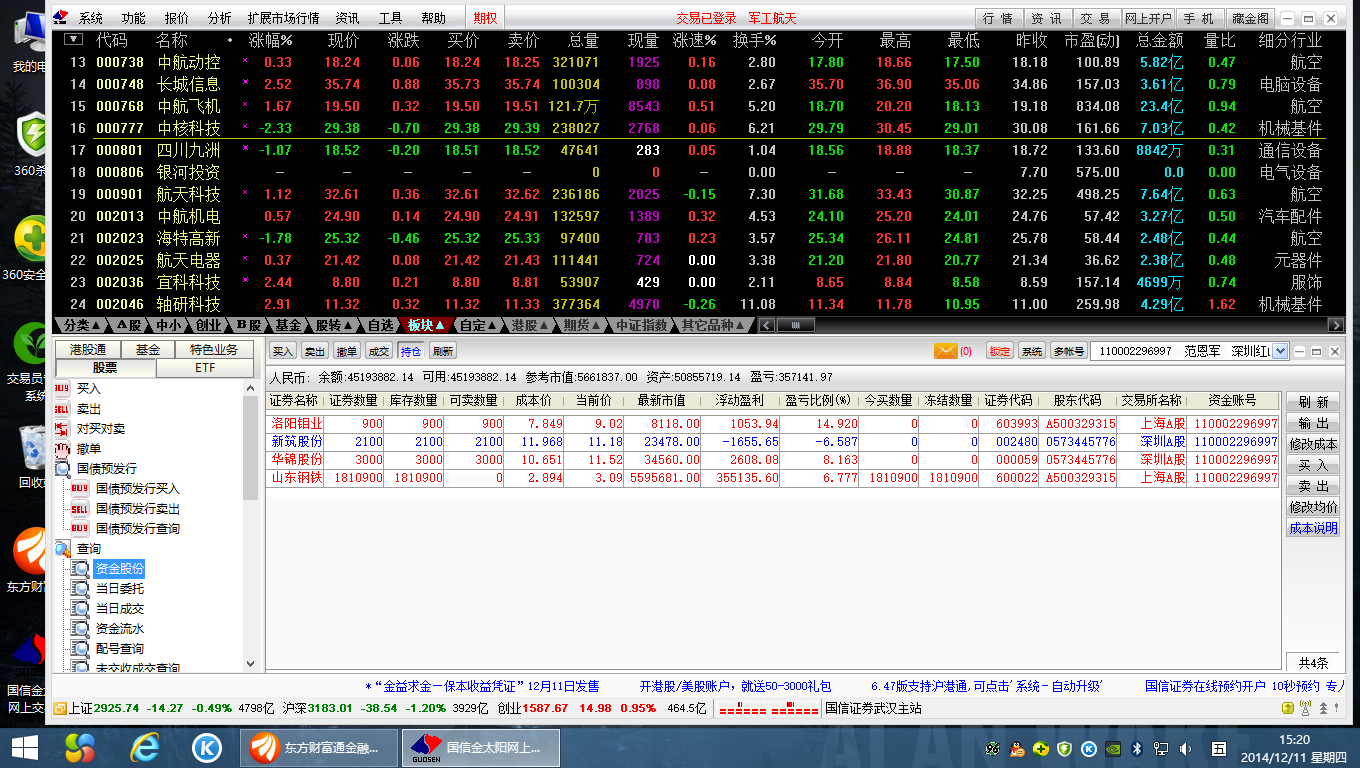Open the blue K app on taskbar
1360x768 pixels.
click(207, 747)
